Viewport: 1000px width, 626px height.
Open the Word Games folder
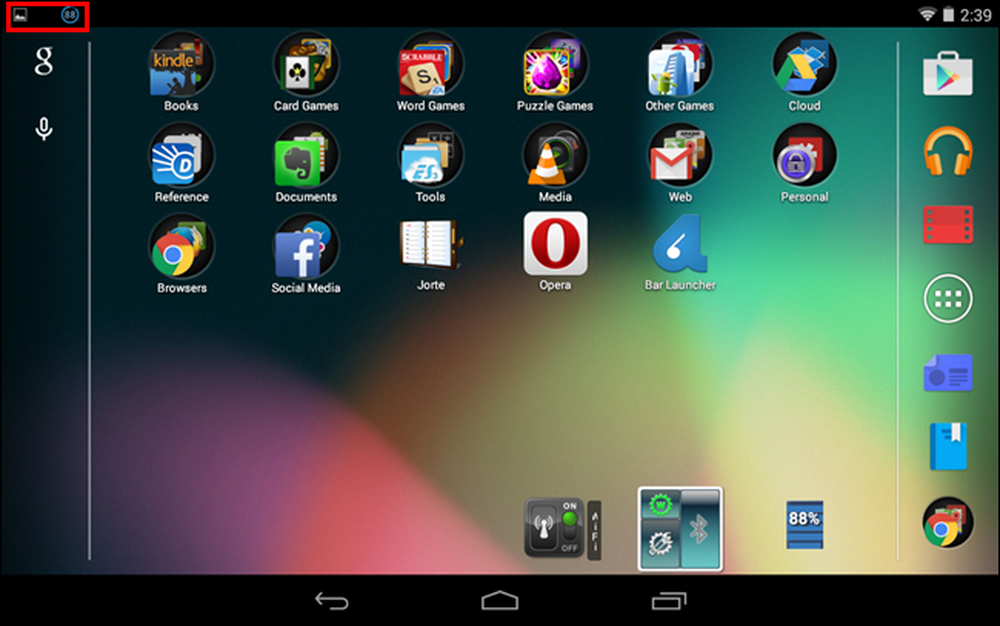click(430, 65)
